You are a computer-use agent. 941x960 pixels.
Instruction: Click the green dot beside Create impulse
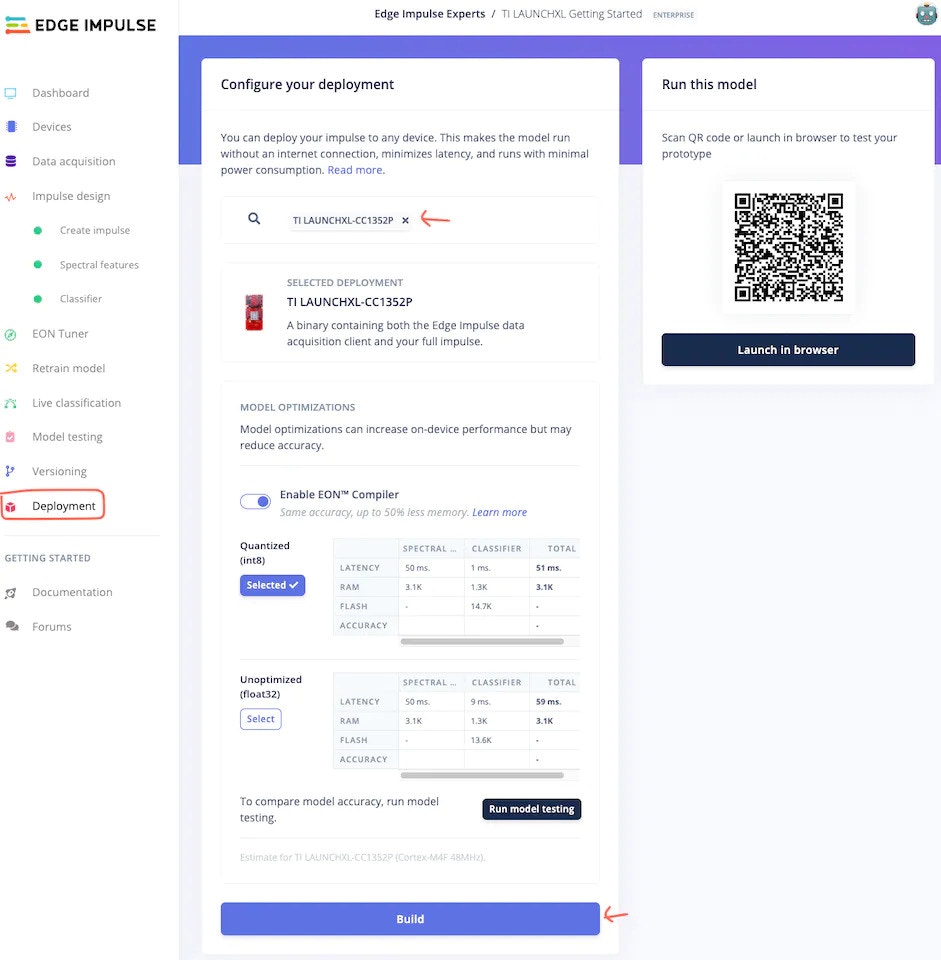coord(38,230)
